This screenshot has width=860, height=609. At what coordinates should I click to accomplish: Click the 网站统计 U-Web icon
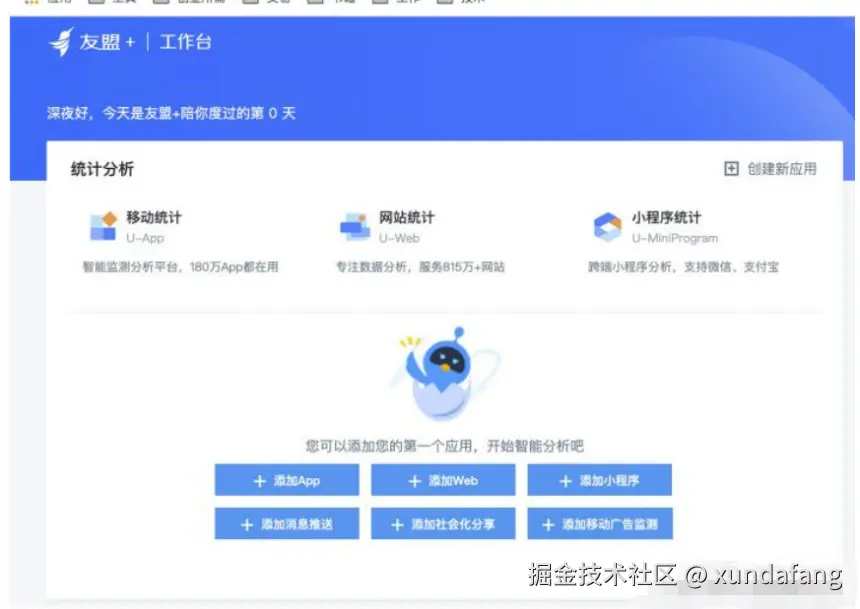tap(355, 227)
